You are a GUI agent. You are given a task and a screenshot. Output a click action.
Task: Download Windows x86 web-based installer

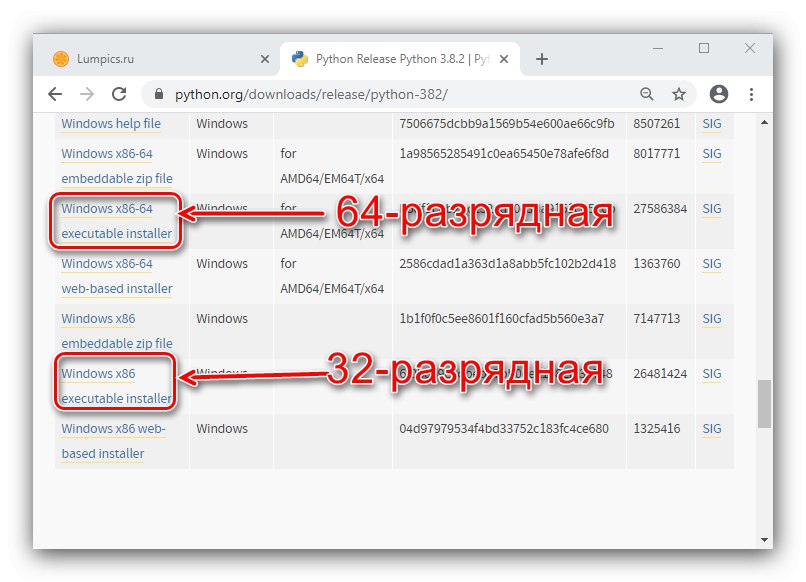coord(114,441)
